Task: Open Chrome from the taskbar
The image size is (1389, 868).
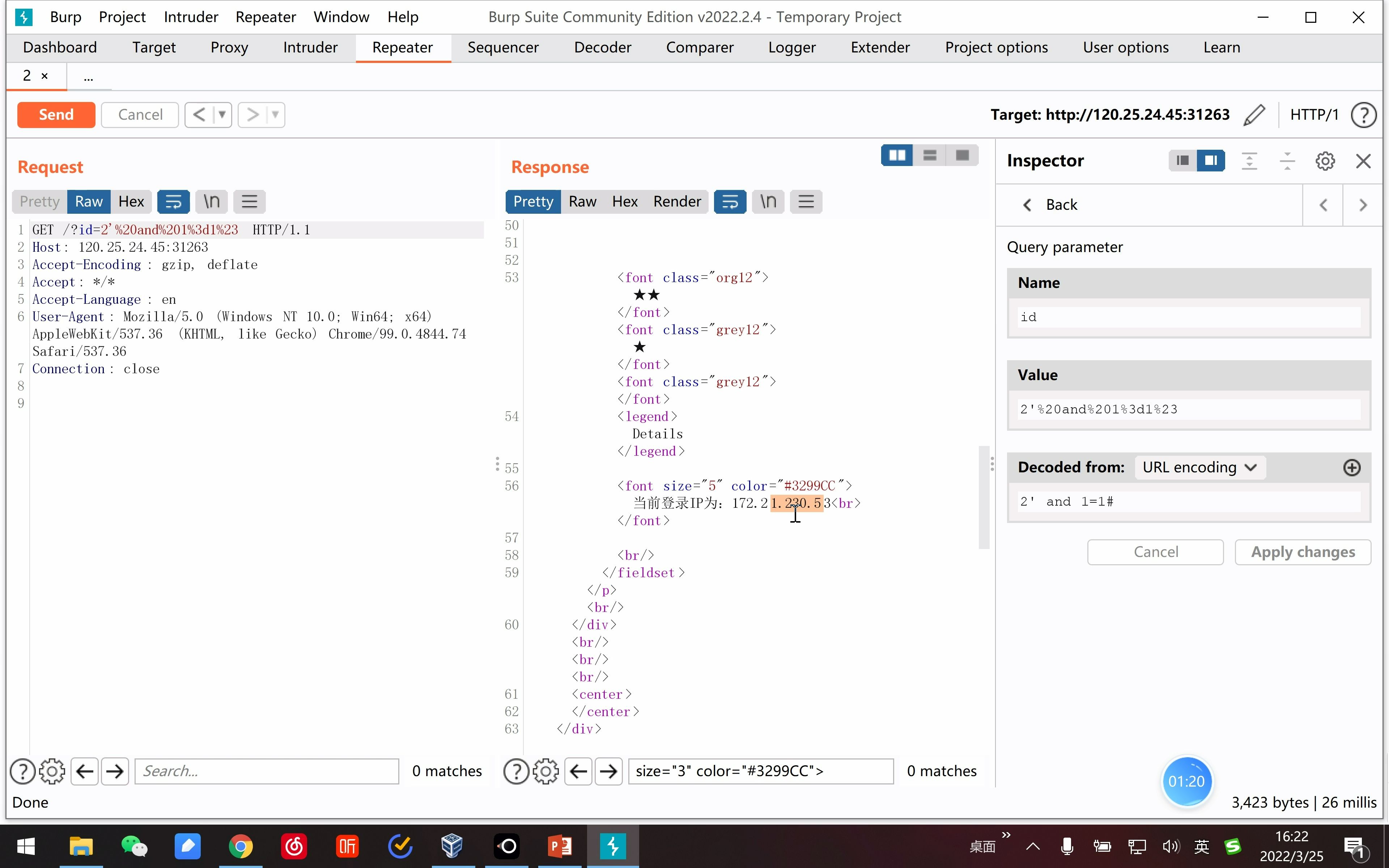Action: click(241, 846)
